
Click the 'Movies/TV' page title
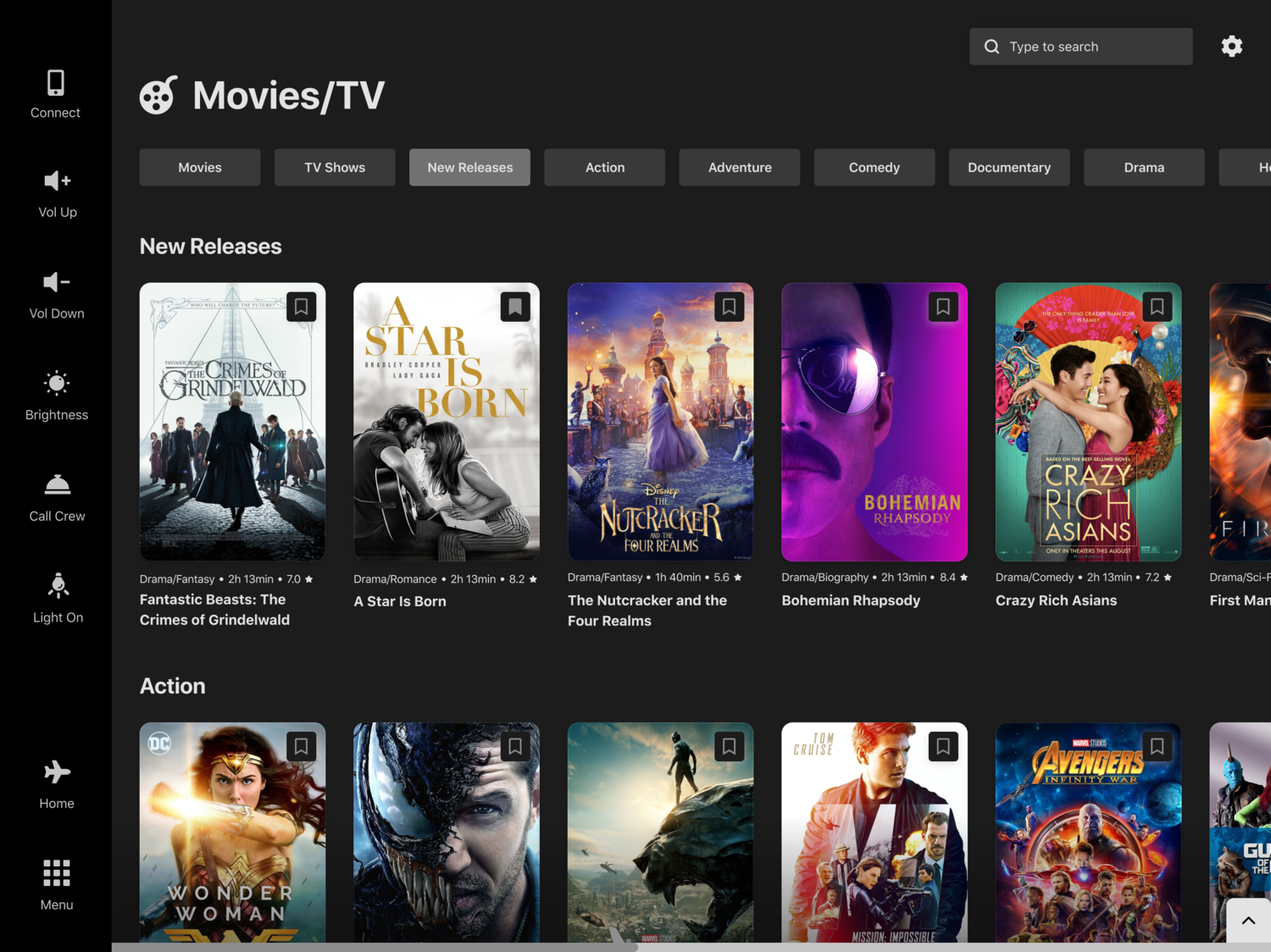[289, 96]
